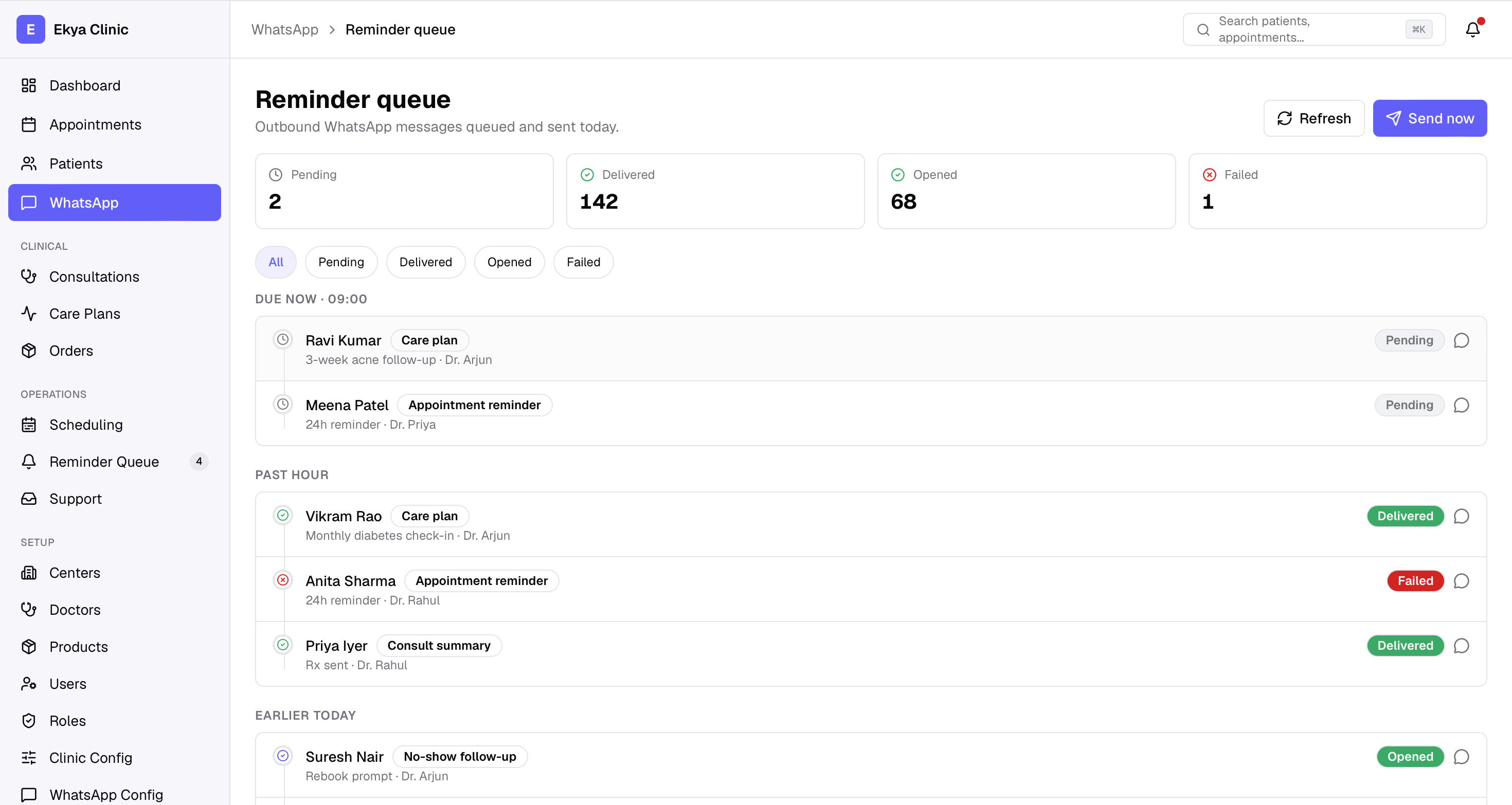Open Patients using the people icon
The width and height of the screenshot is (1512, 805).
(29, 163)
